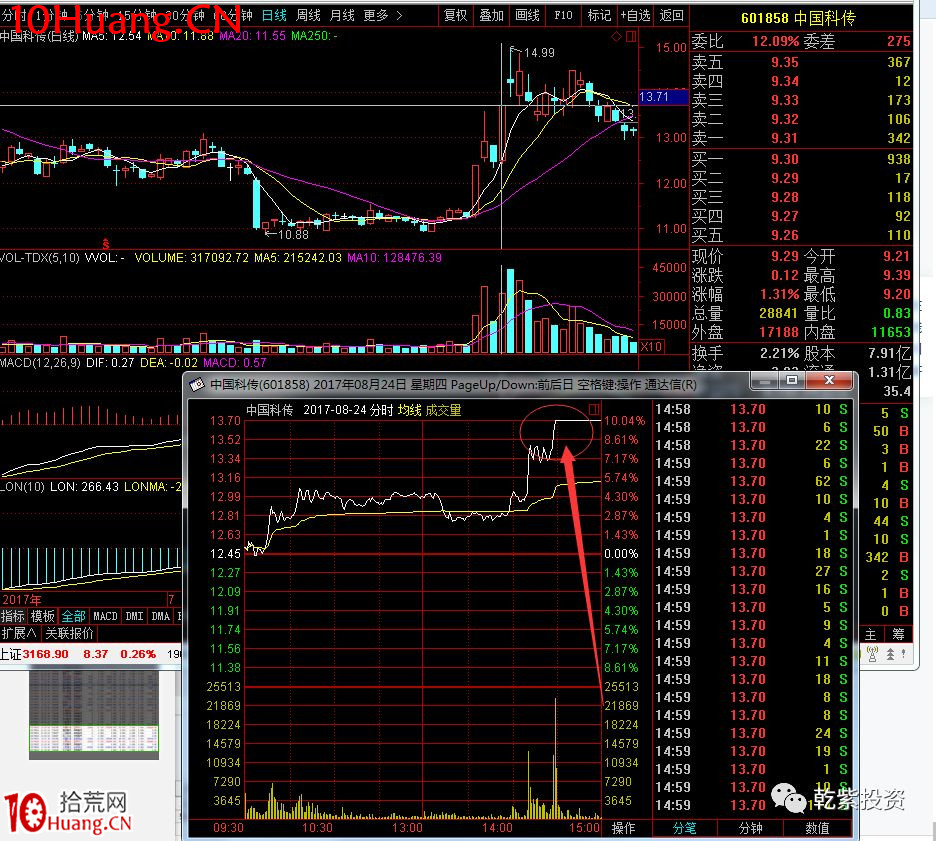
Task: Click the 10.88 low price label on the chart
Action: pyautogui.click(x=293, y=235)
